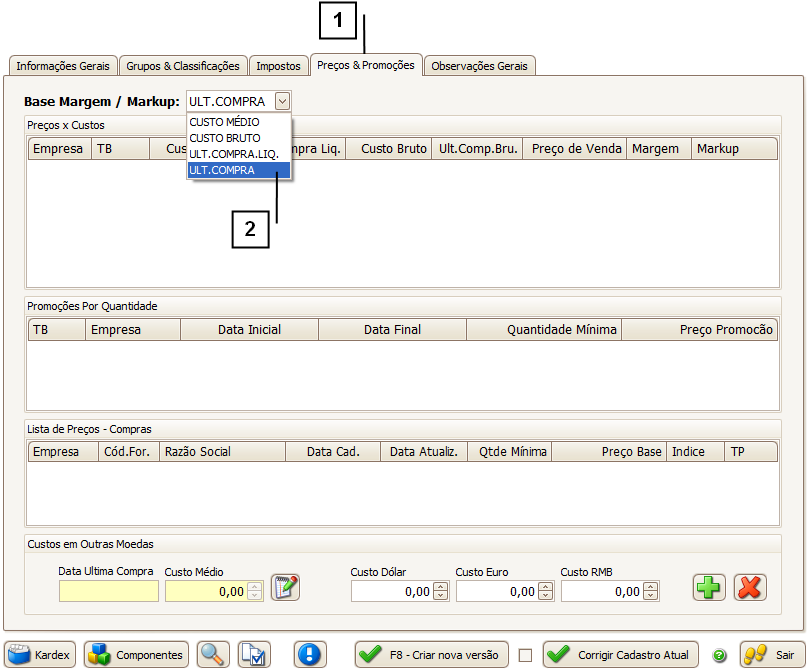Select CUSTO MÉDIO from dropdown list

pyautogui.click(x=224, y=122)
